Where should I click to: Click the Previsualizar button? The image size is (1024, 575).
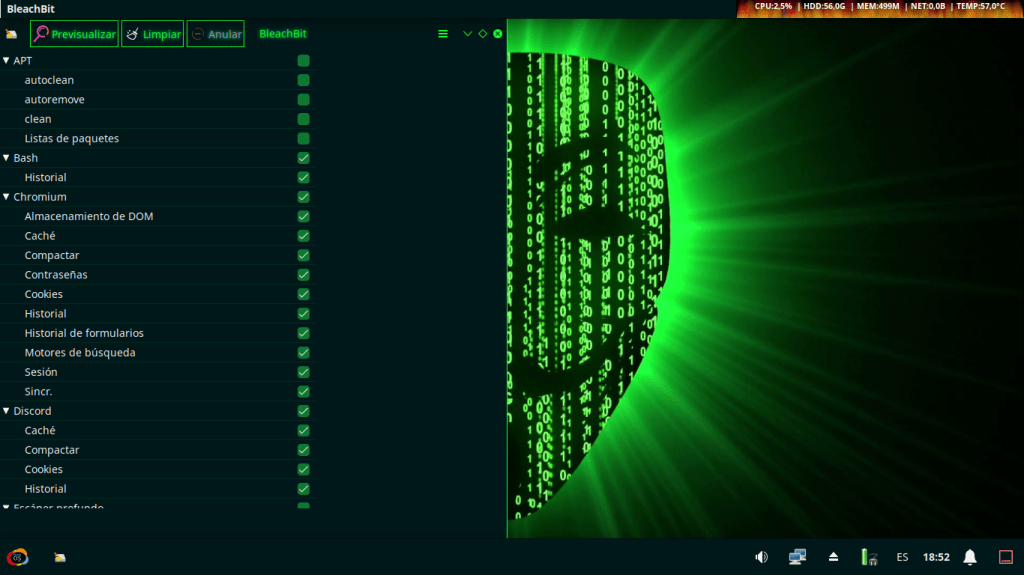(x=74, y=34)
